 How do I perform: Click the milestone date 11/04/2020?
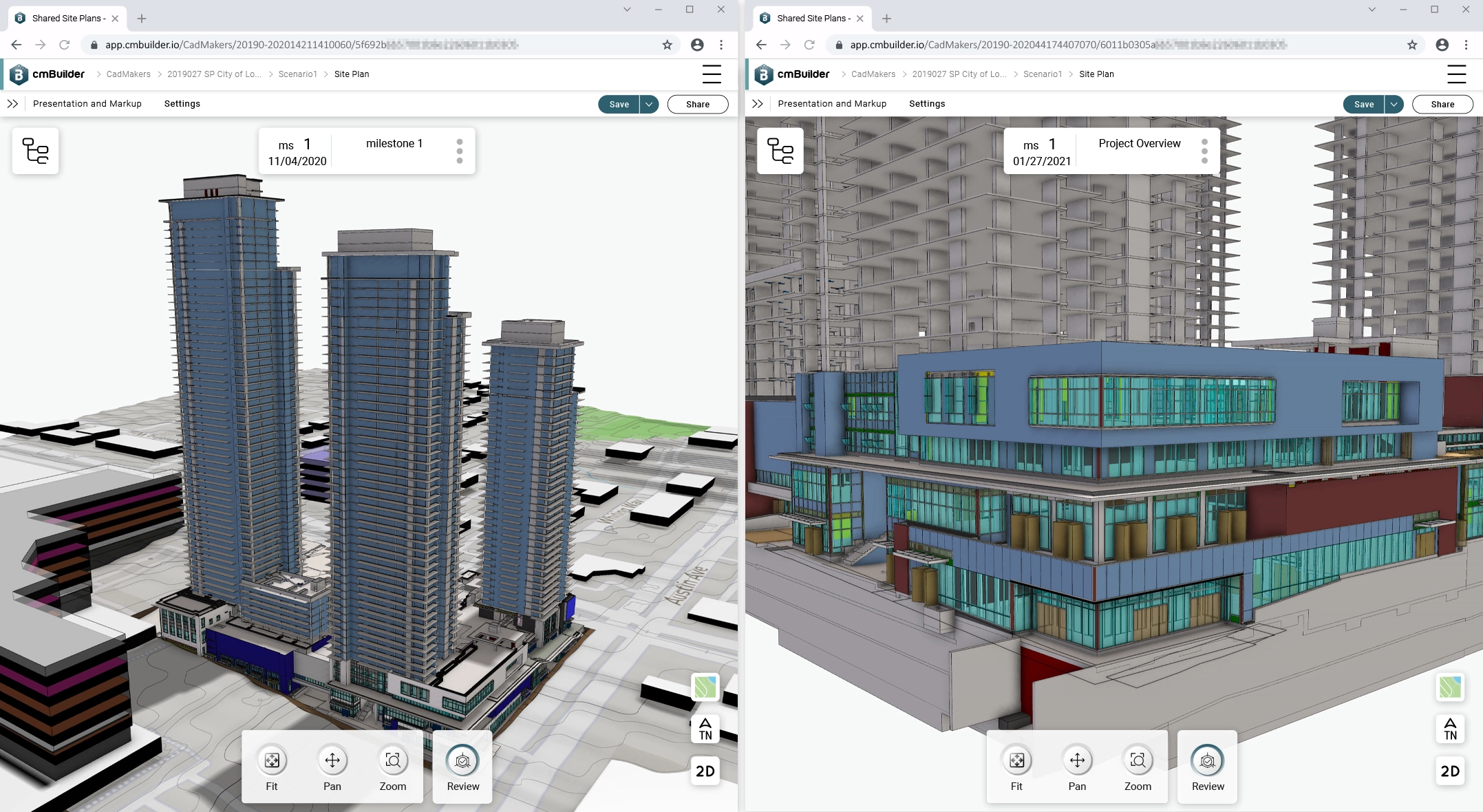(x=297, y=161)
